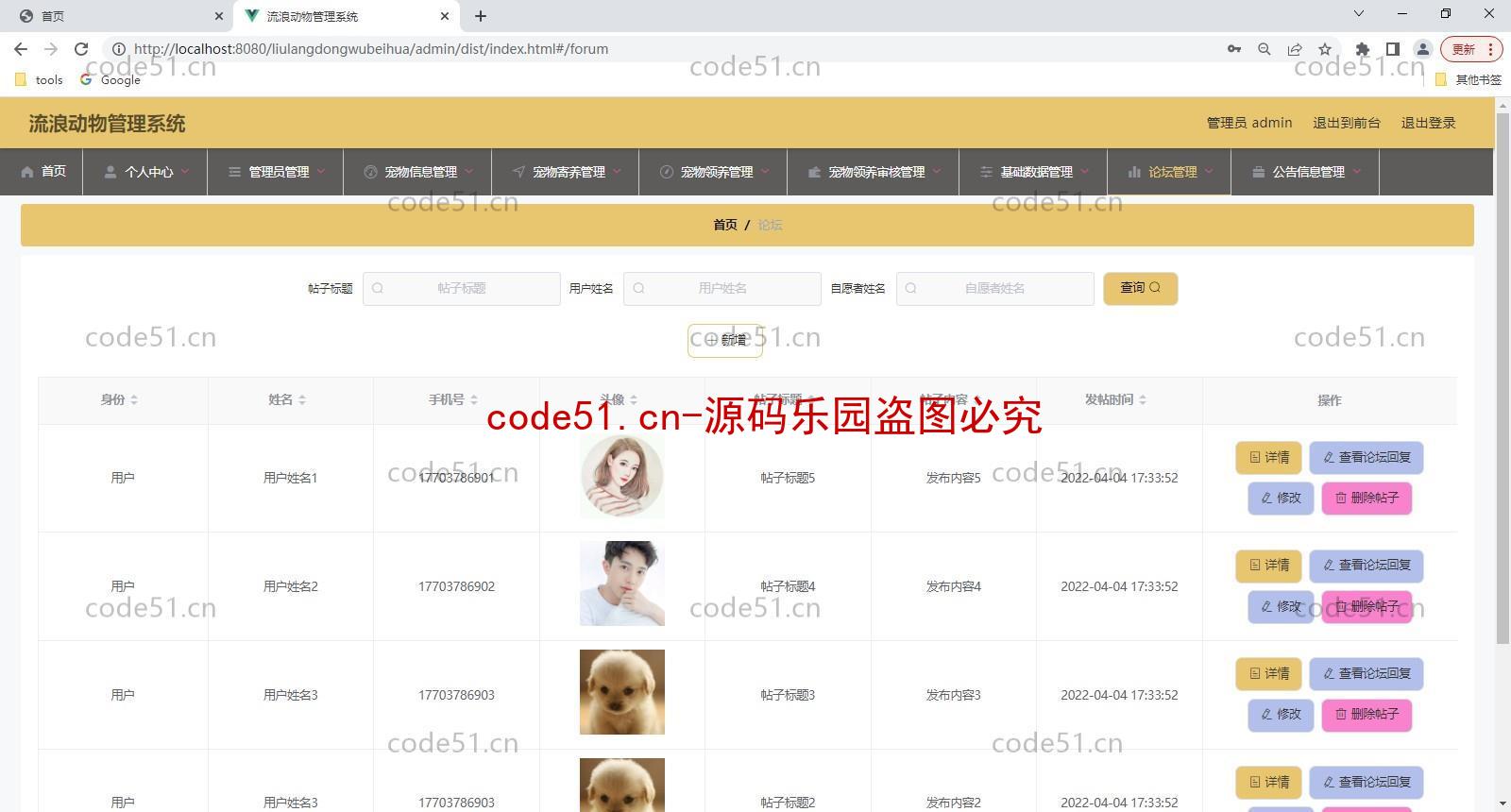Click the 新增 add button

point(725,340)
